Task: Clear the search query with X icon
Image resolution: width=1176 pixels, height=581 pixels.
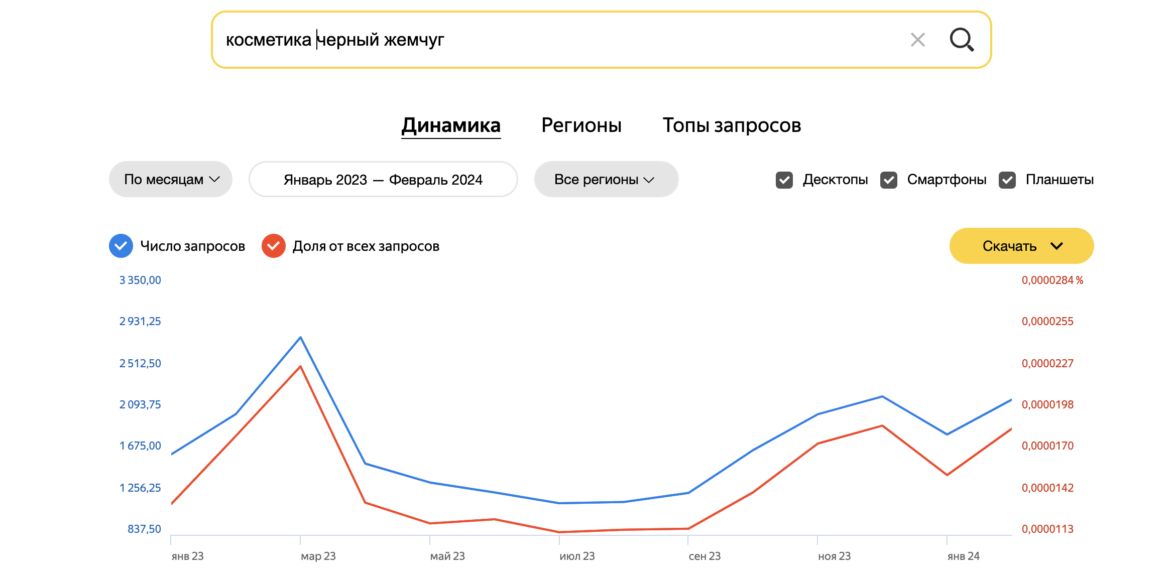Action: [918, 40]
